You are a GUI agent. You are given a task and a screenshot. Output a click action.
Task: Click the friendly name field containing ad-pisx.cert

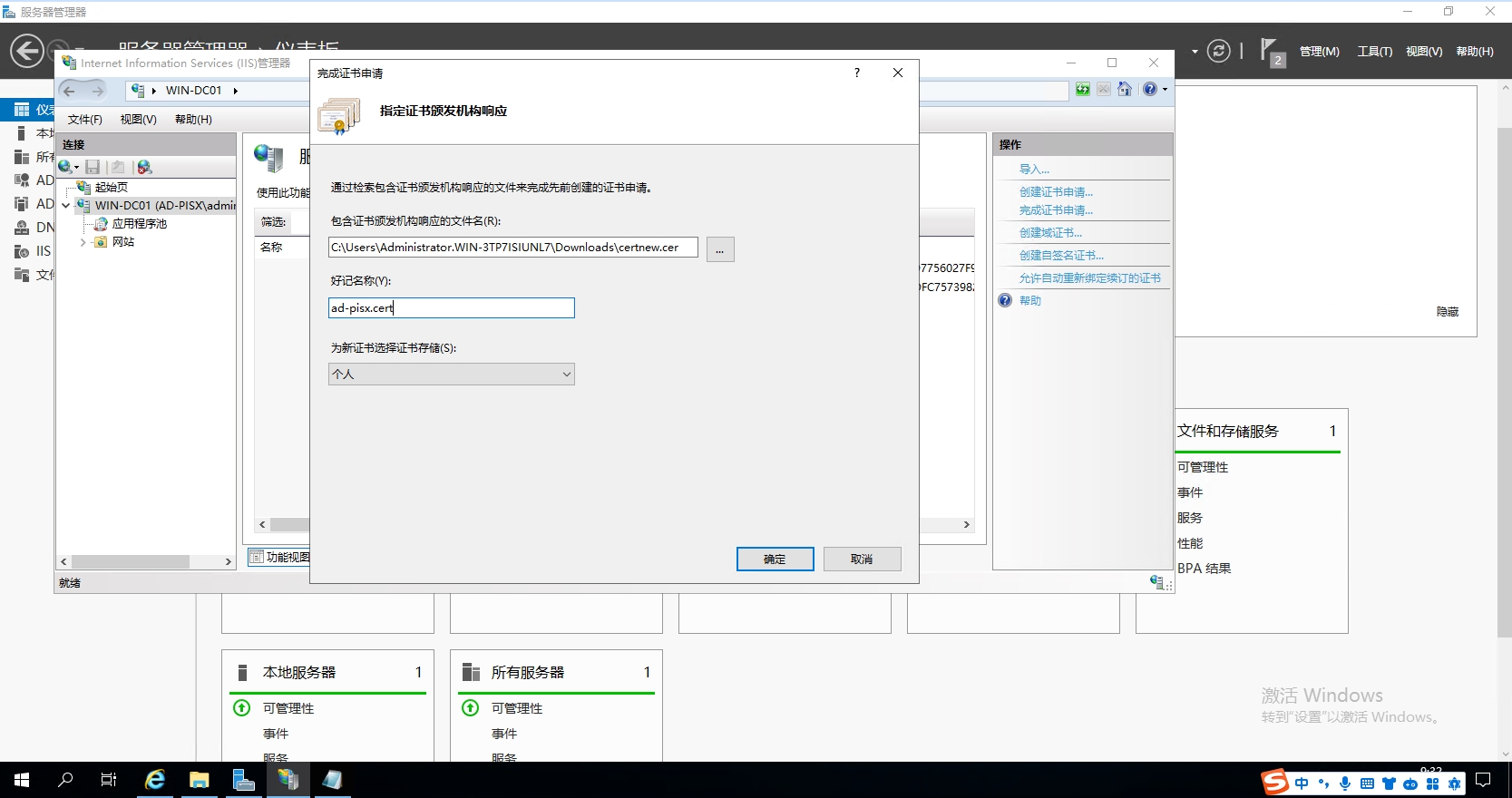[x=451, y=308]
